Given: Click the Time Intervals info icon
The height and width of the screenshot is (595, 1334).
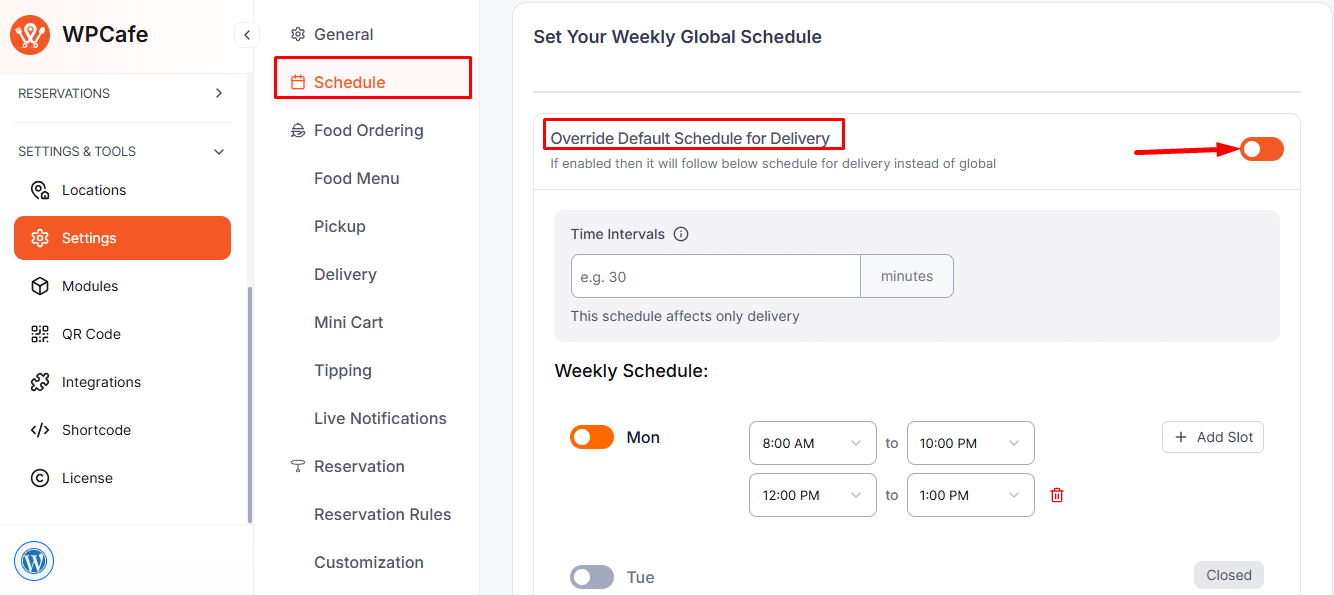Looking at the screenshot, I should 681,234.
